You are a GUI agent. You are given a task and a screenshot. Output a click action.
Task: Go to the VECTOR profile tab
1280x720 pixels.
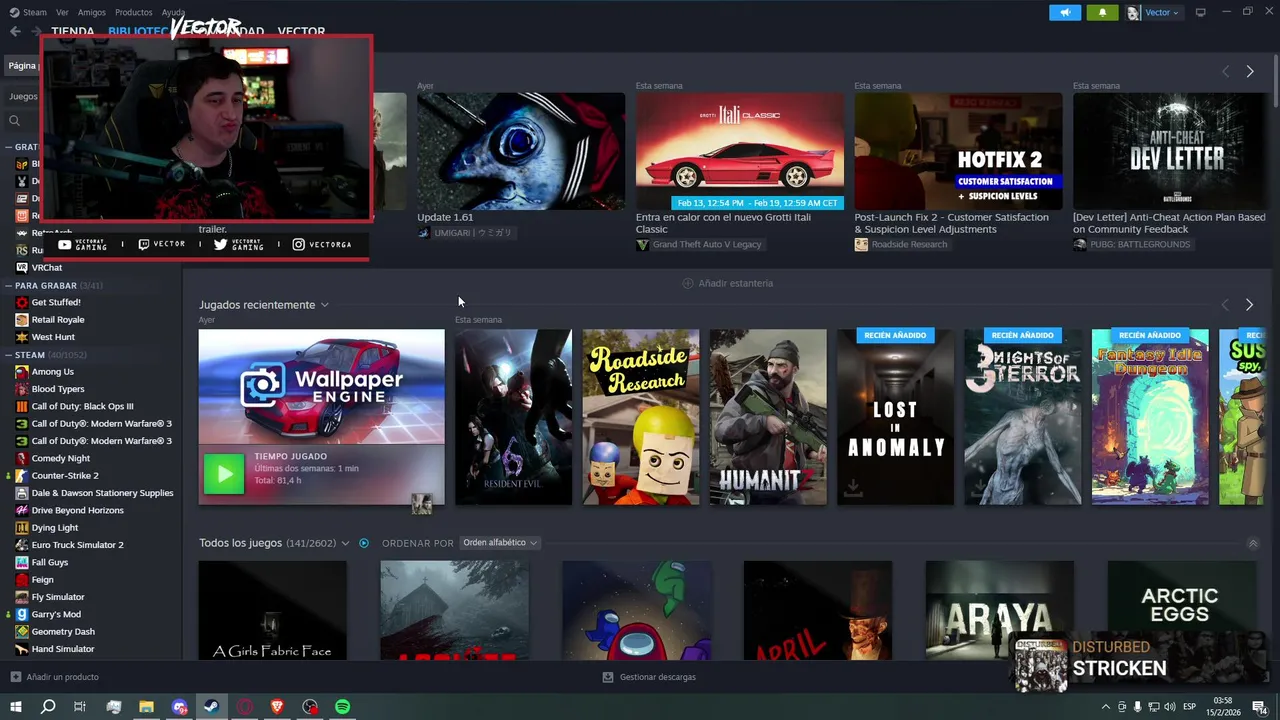[301, 31]
